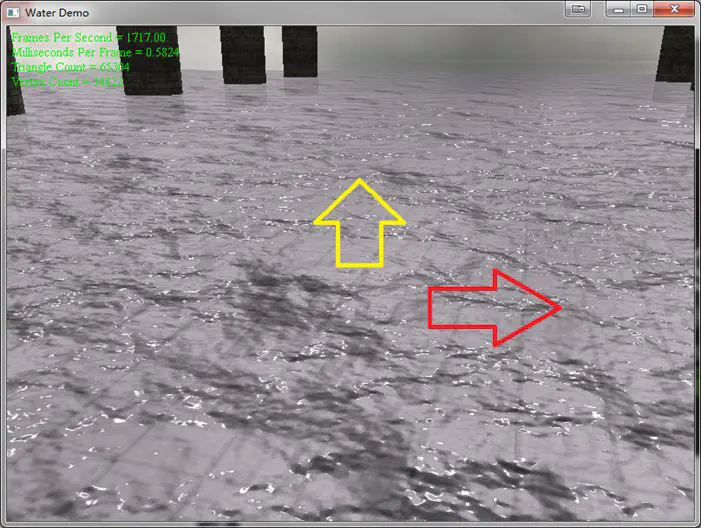Close the Water Demo window

coord(672,10)
